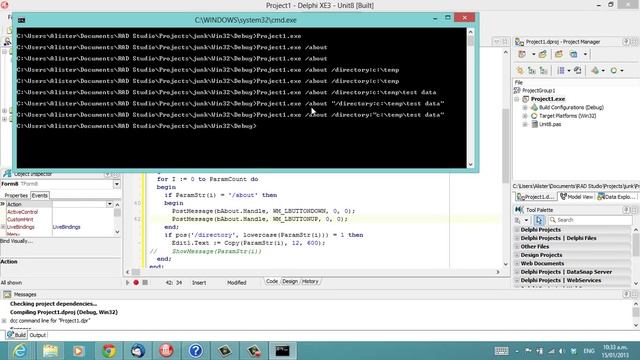Open the touch keyboard icon in system tray
Image resolution: width=640 pixels, height=360 pixels.
(x=501, y=351)
